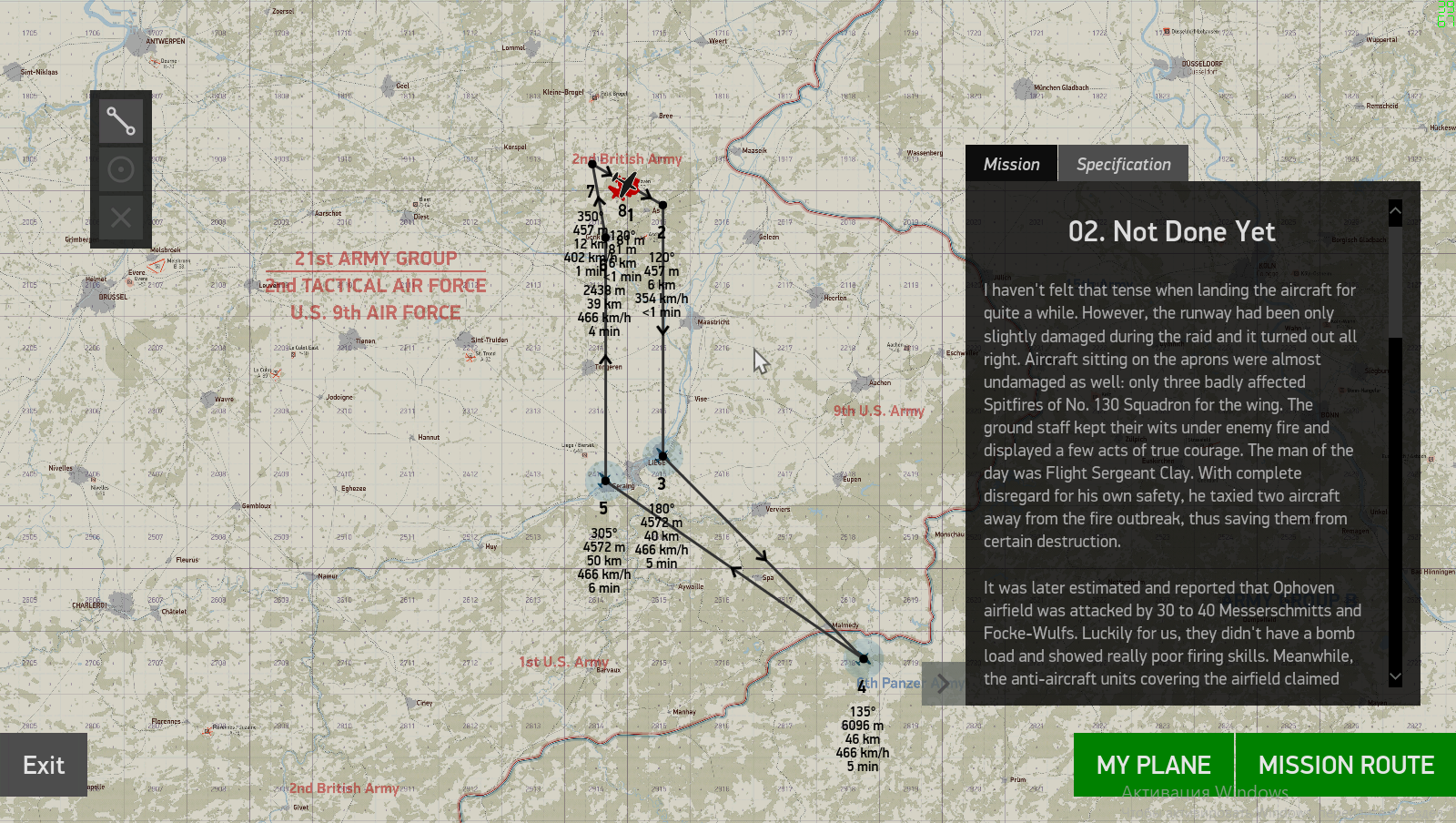Select waypoint 2 marker on route
This screenshot has width=1456, height=823.
(662, 206)
